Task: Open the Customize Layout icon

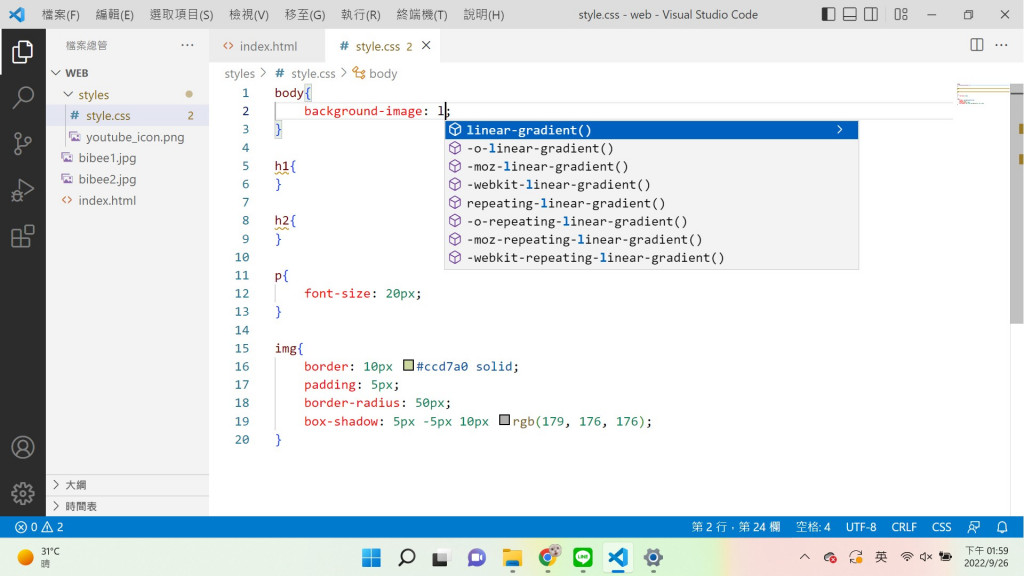Action: pos(901,14)
